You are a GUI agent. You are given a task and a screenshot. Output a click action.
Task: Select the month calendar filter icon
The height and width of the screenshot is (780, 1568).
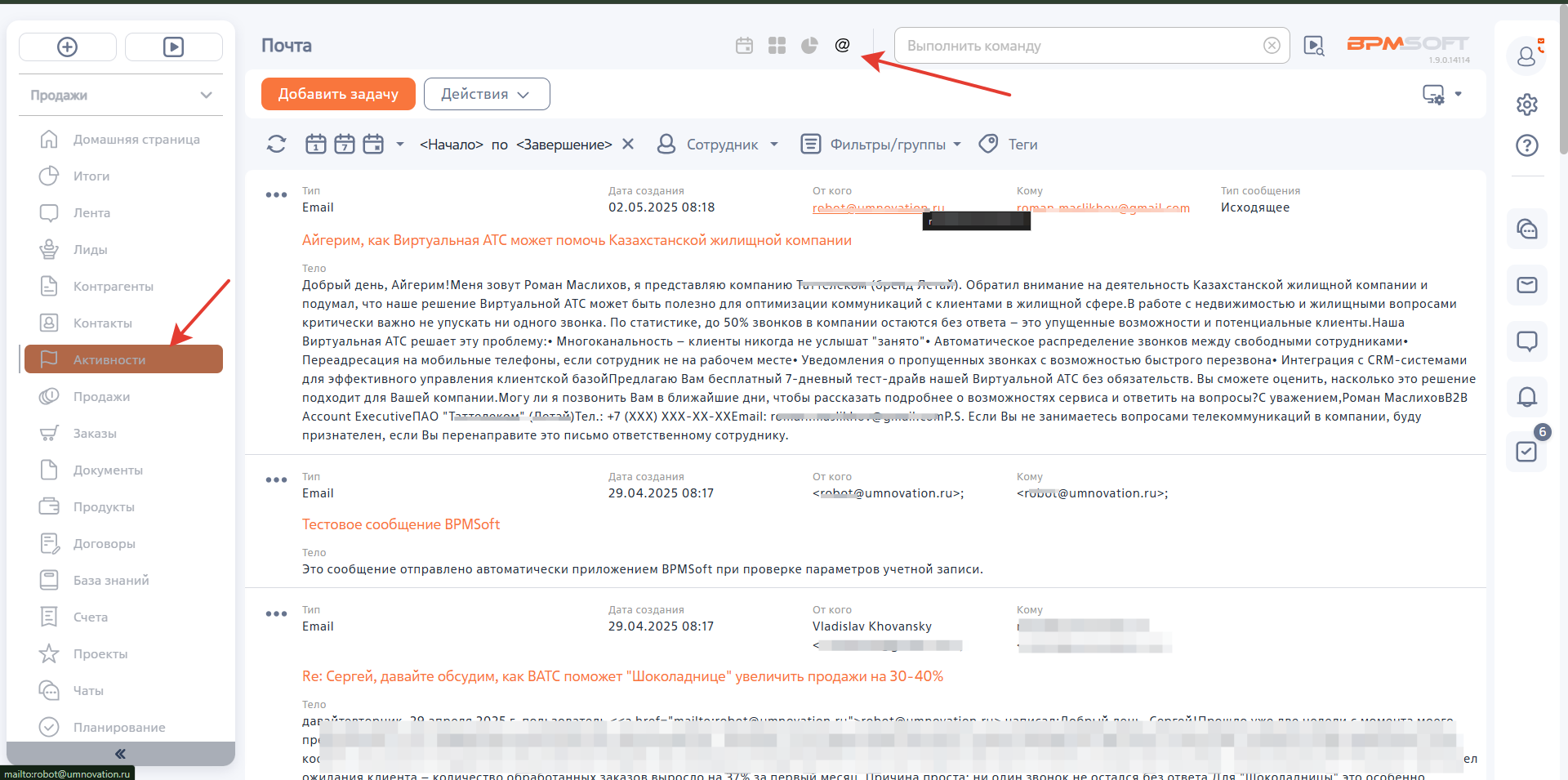[373, 144]
